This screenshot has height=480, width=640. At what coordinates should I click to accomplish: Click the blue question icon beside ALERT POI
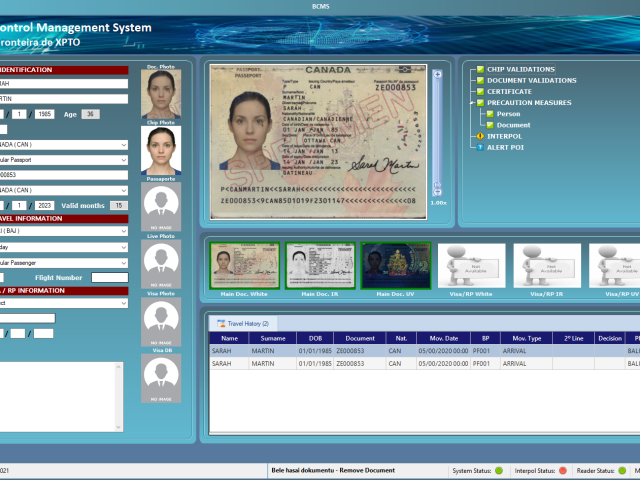pos(480,147)
